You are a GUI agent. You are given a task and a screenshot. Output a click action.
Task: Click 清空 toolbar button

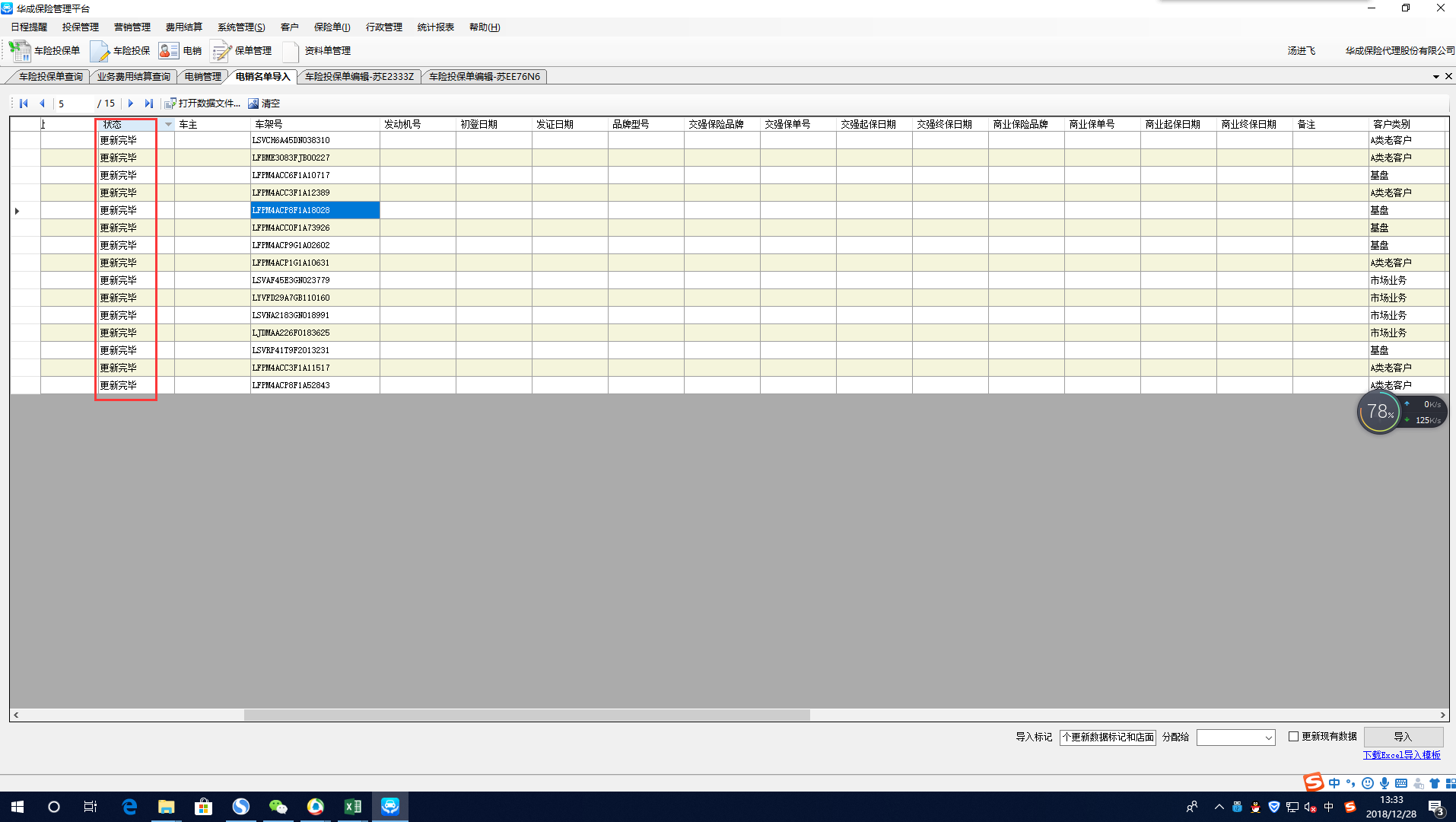(x=264, y=104)
